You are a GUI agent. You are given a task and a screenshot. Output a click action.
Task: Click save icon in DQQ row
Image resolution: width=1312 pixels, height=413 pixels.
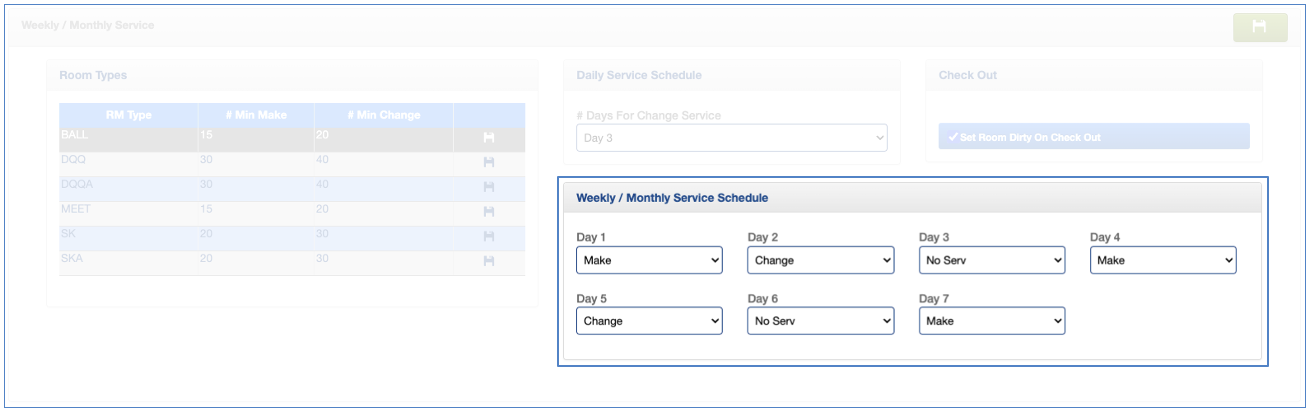point(489,162)
